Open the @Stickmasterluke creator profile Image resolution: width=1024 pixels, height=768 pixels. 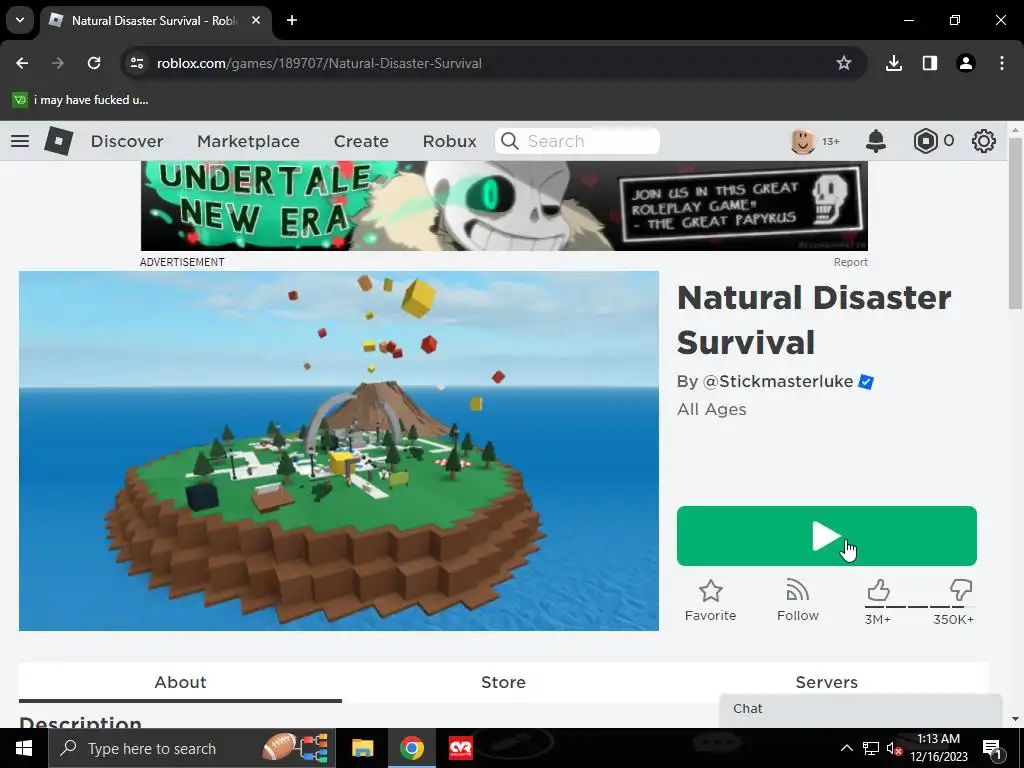tap(778, 381)
